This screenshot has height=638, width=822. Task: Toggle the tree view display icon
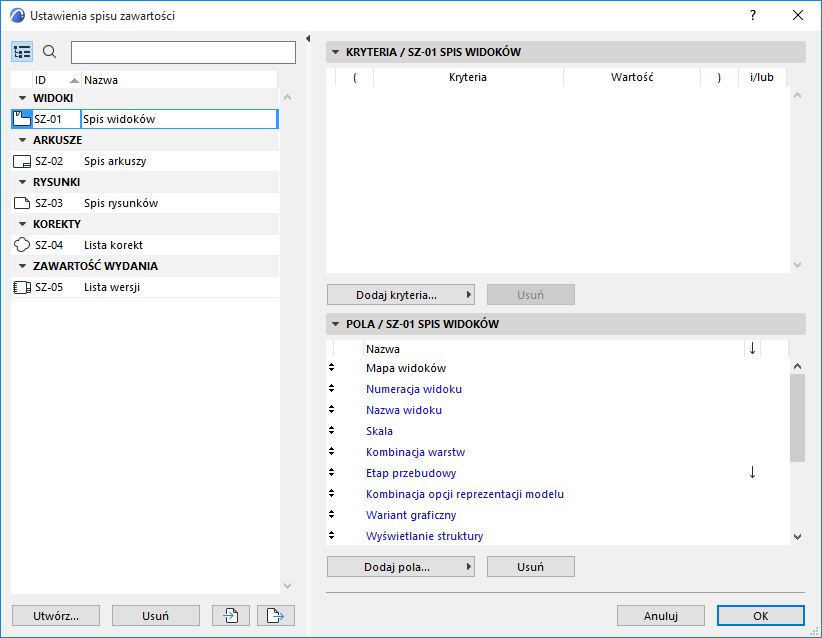click(x=22, y=52)
